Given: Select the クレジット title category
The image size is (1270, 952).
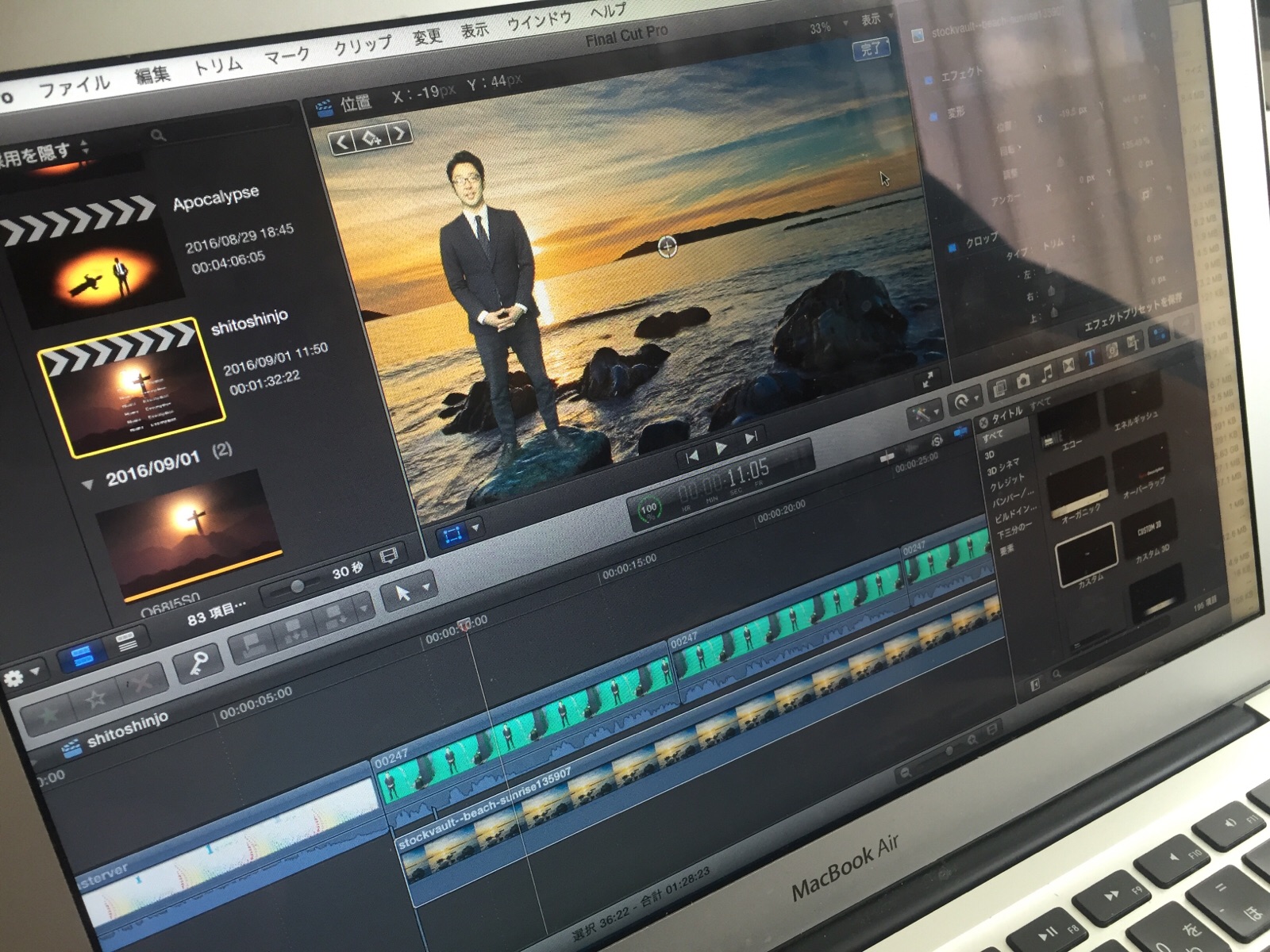Looking at the screenshot, I should (x=1006, y=483).
